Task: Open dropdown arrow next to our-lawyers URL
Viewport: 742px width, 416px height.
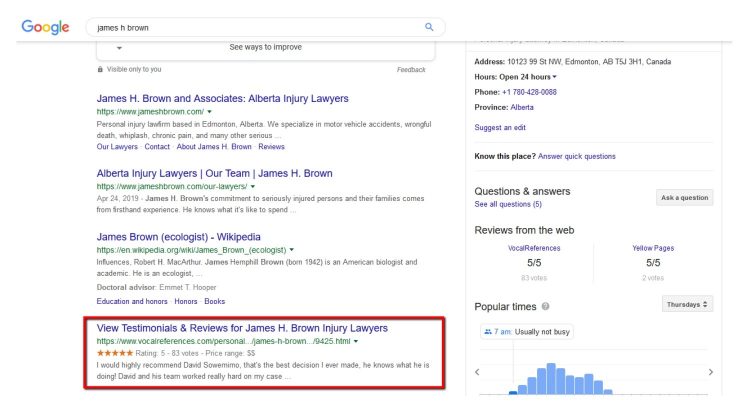Action: coord(253,186)
